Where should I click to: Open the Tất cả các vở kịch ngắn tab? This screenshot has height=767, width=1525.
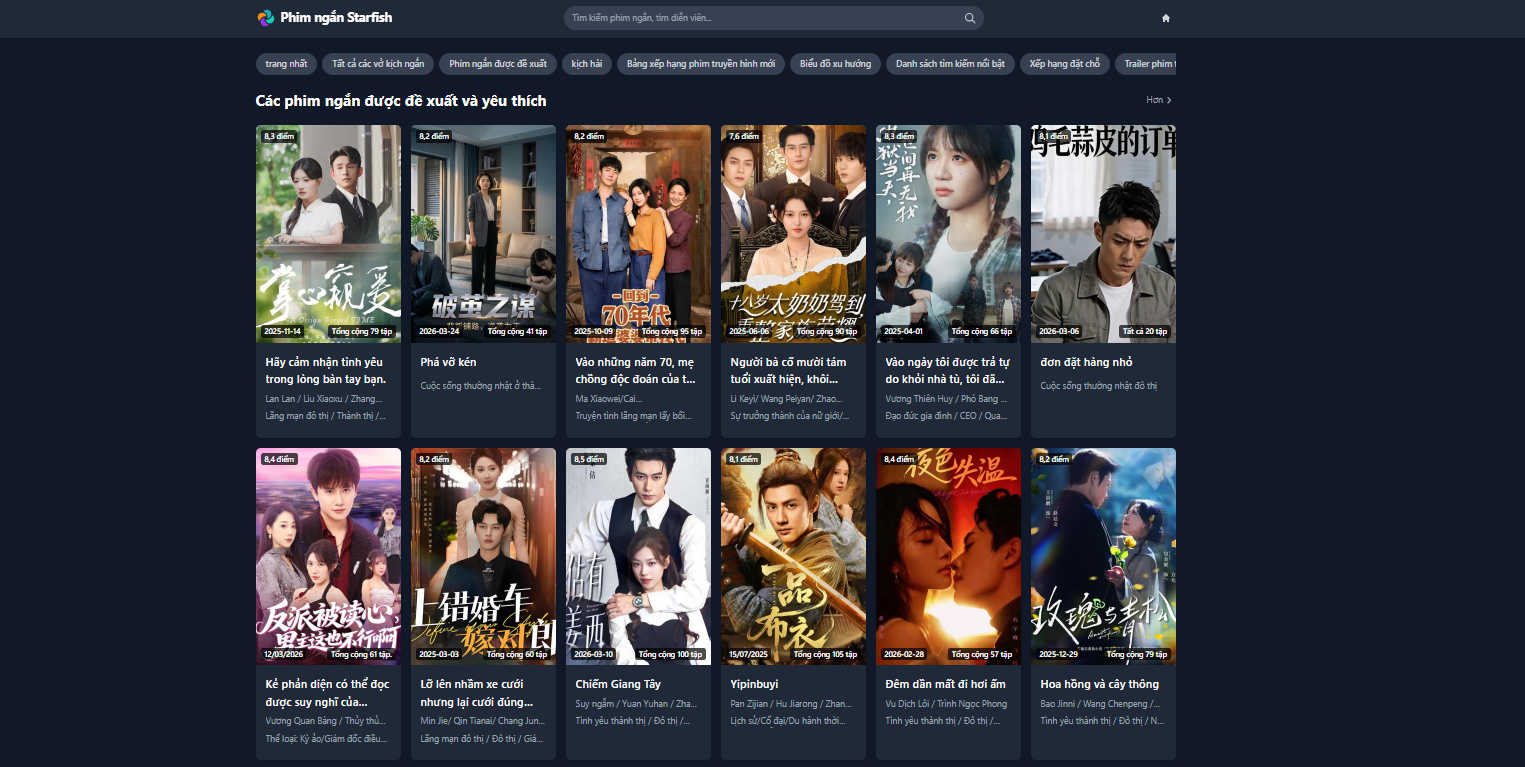[378, 64]
